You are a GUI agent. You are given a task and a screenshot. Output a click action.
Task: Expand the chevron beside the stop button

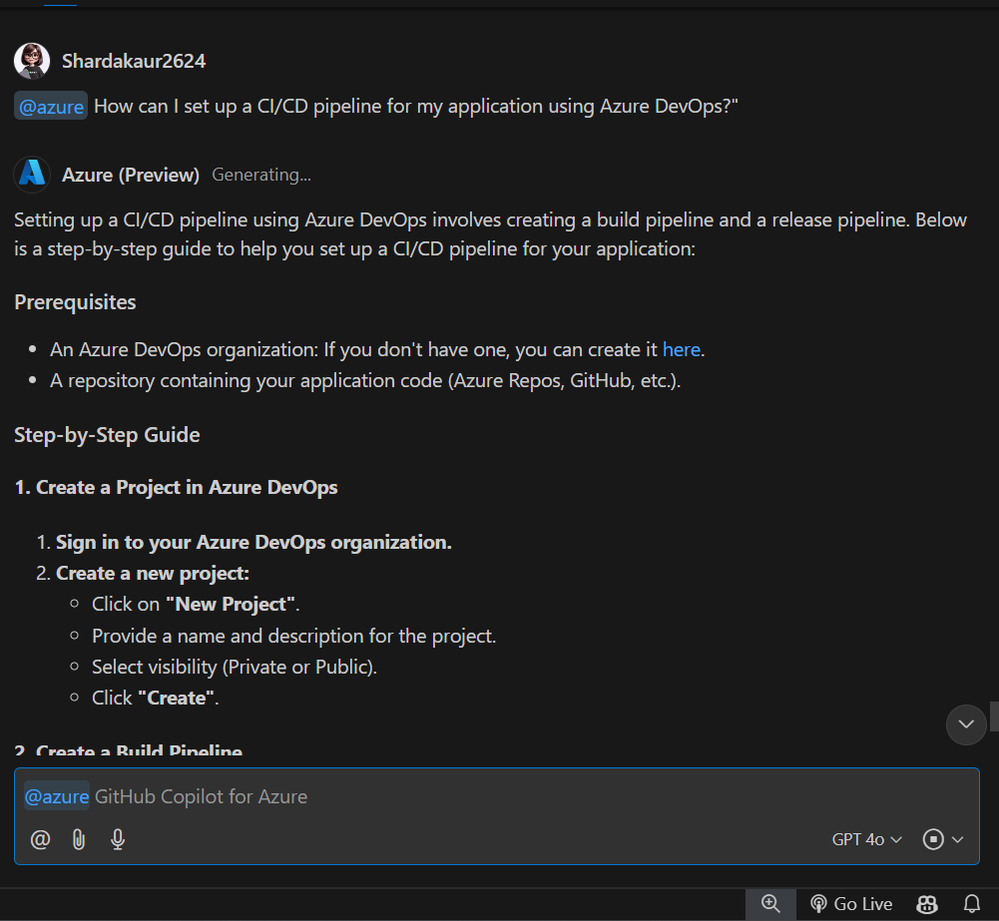coord(958,839)
